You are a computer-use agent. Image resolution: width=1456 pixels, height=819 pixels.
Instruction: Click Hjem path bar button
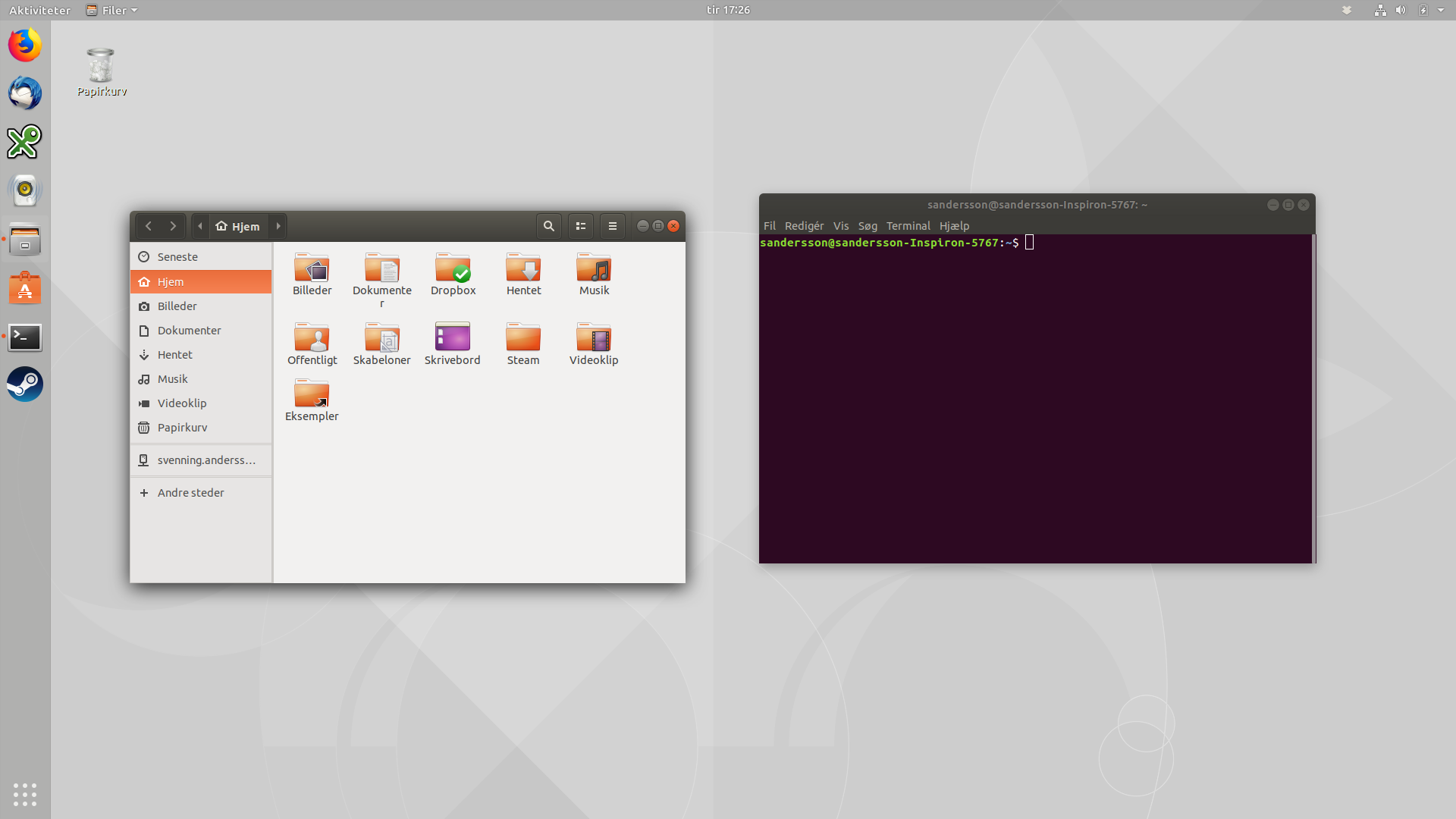tap(238, 226)
